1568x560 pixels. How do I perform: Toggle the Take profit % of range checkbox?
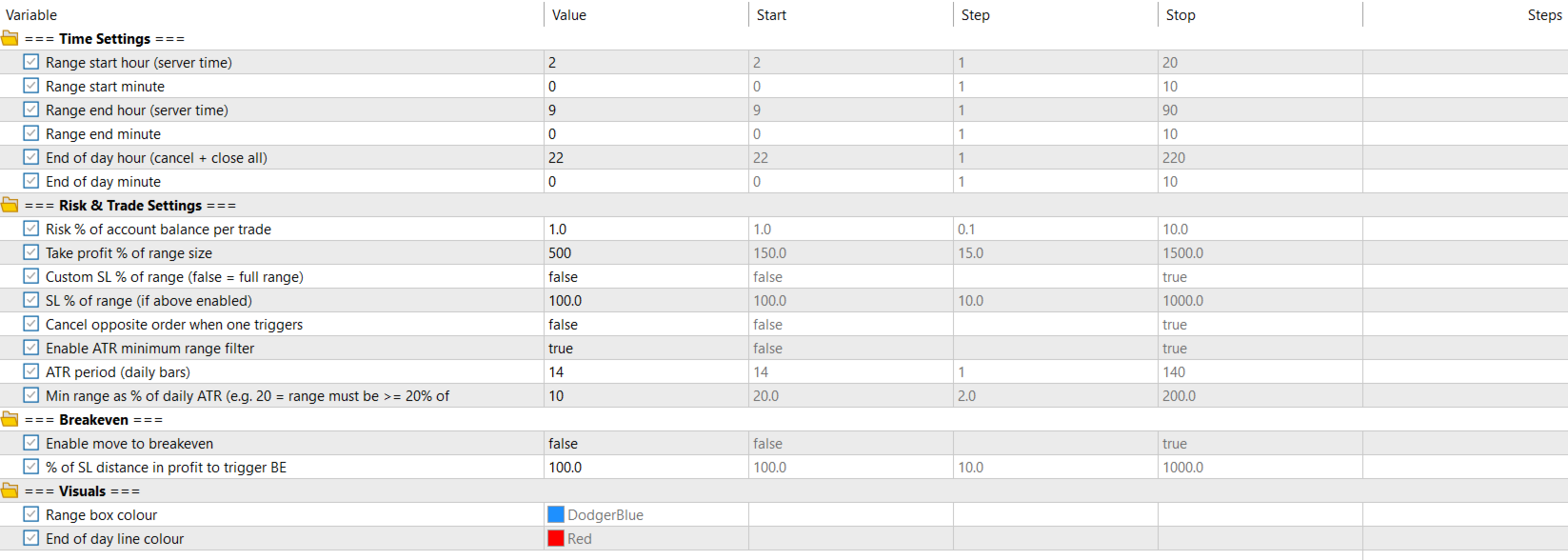click(x=31, y=253)
